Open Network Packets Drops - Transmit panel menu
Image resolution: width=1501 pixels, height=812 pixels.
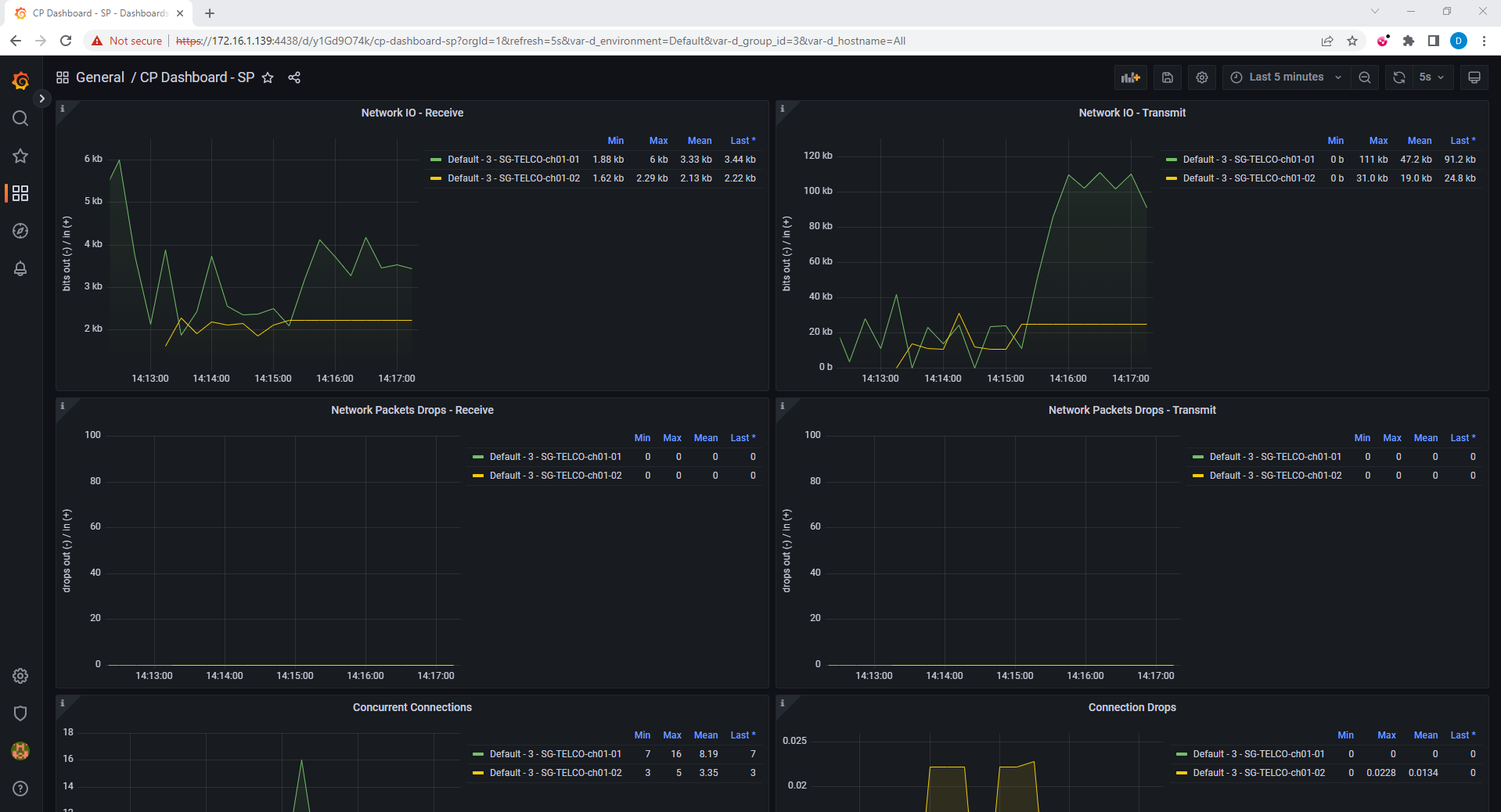pos(1132,410)
